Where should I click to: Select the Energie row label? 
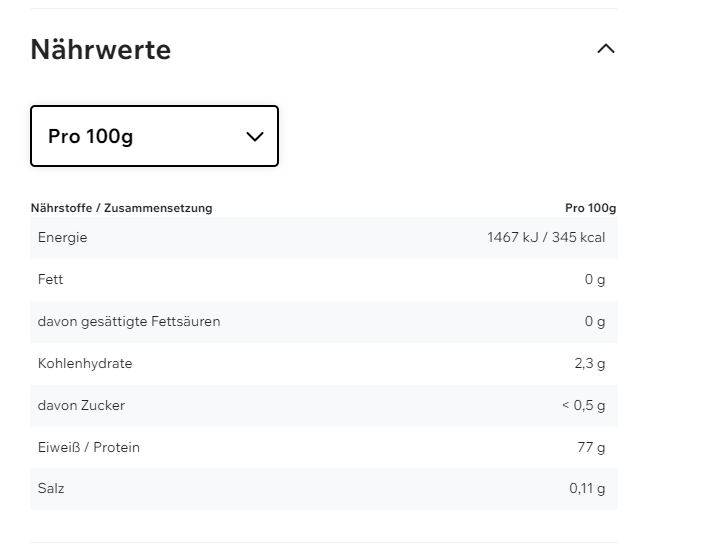(62, 238)
